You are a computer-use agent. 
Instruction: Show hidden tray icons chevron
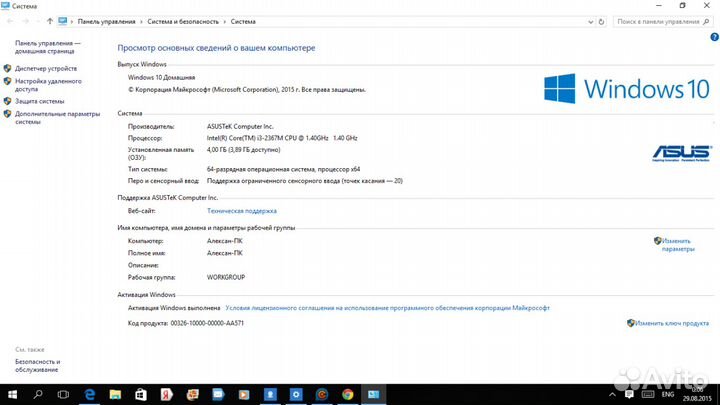pos(612,394)
